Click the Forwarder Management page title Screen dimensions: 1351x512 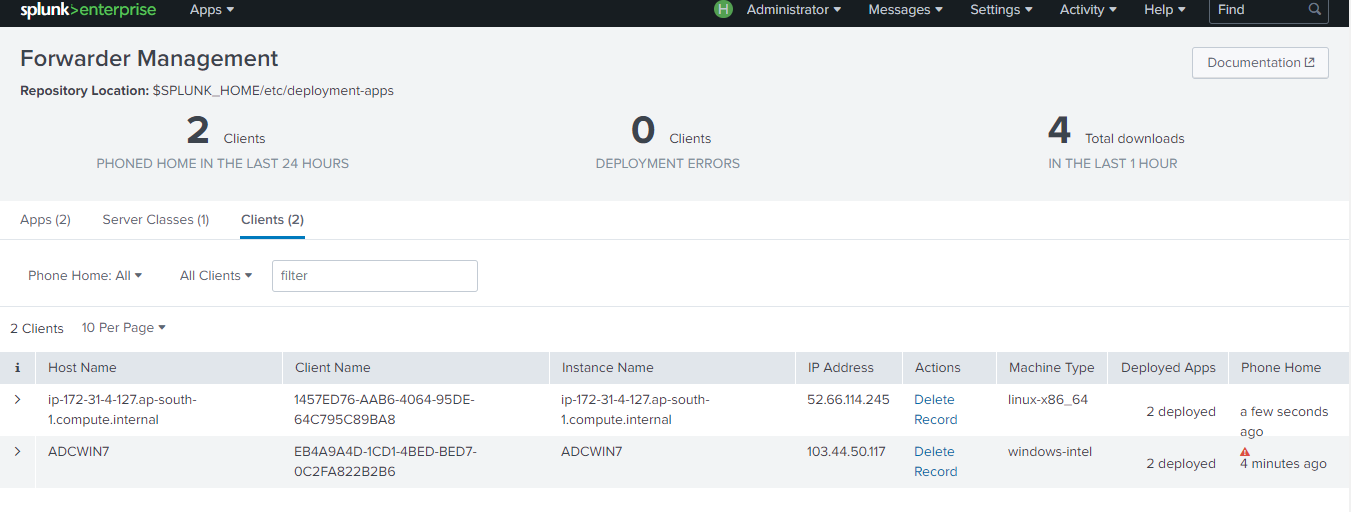[x=149, y=58]
